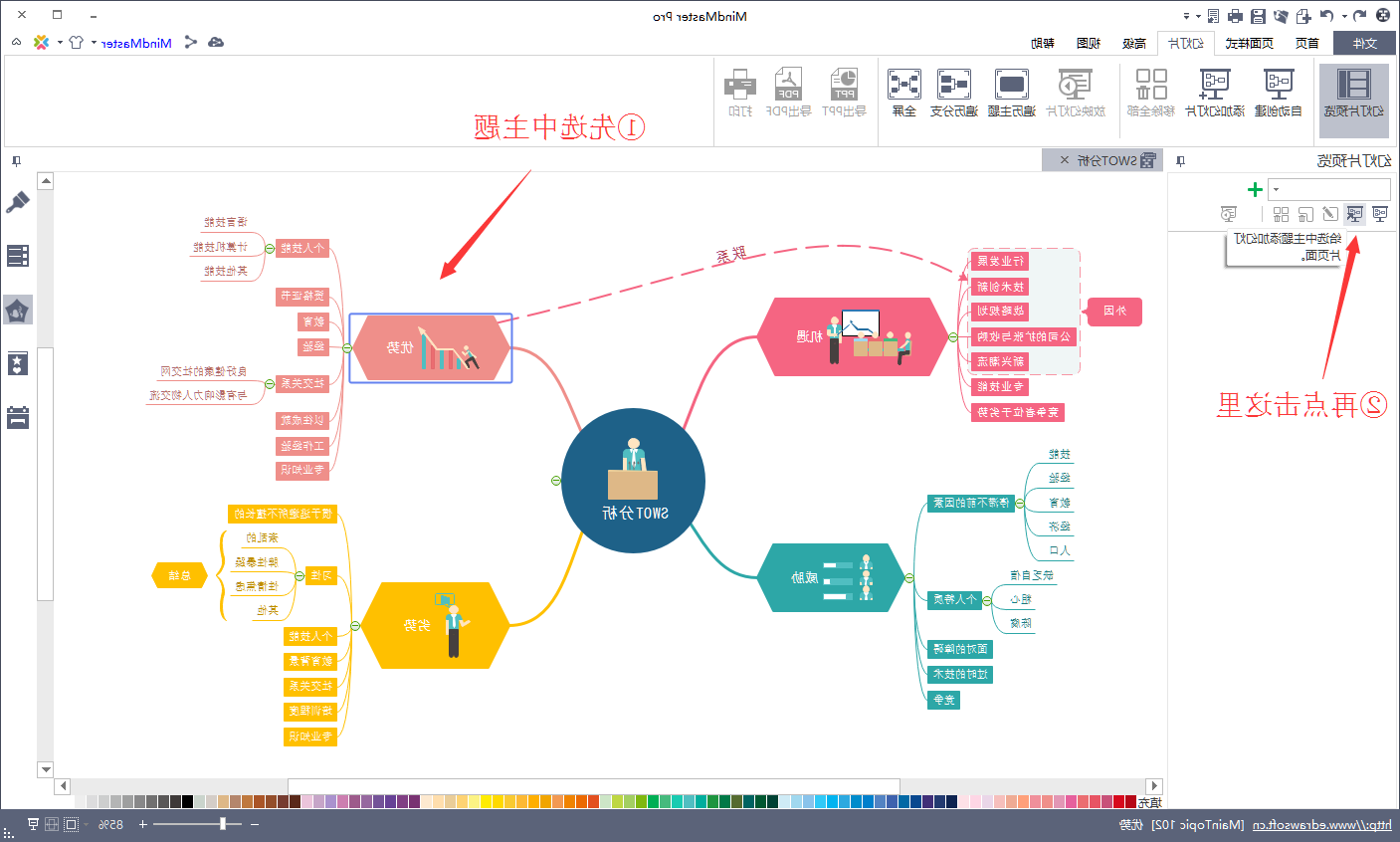Click the open file icon in title bar

1281,16
